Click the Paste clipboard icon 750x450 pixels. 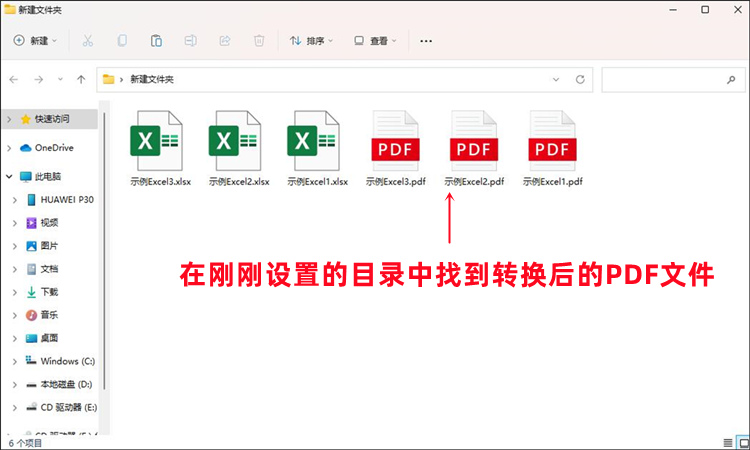coord(156,41)
